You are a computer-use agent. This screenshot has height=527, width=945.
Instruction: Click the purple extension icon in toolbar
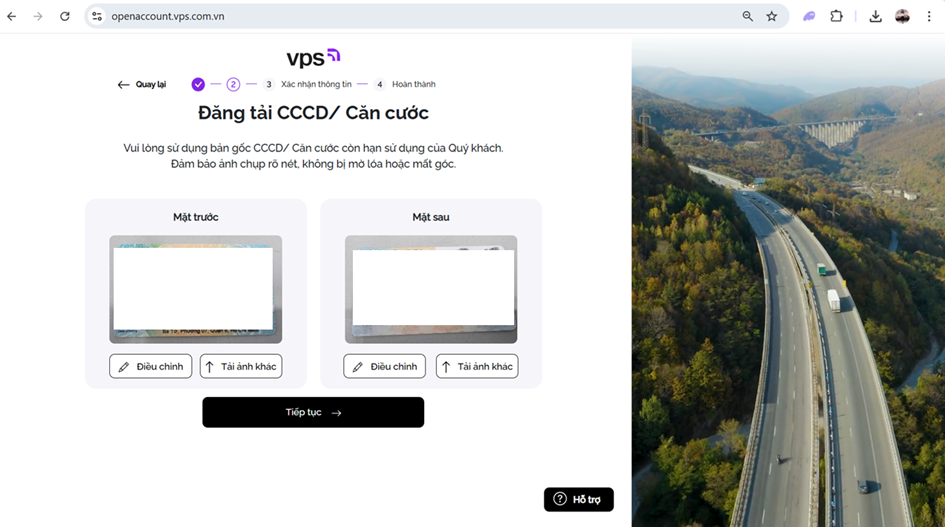tap(809, 16)
